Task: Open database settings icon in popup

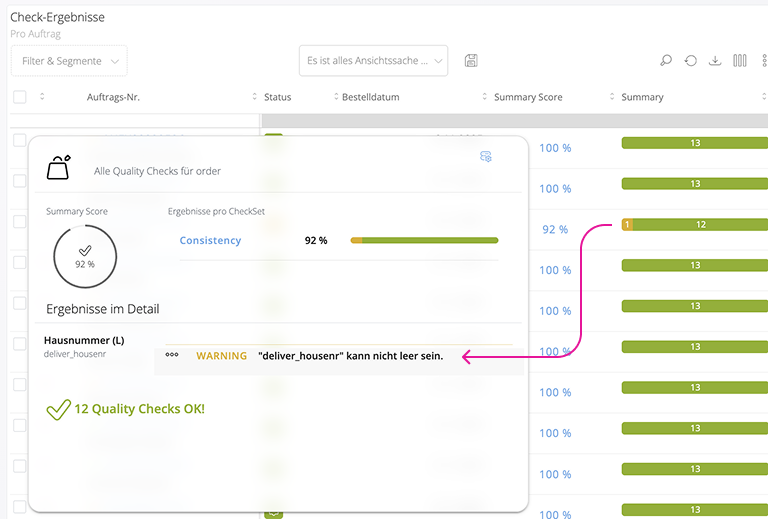Action: coord(486,157)
